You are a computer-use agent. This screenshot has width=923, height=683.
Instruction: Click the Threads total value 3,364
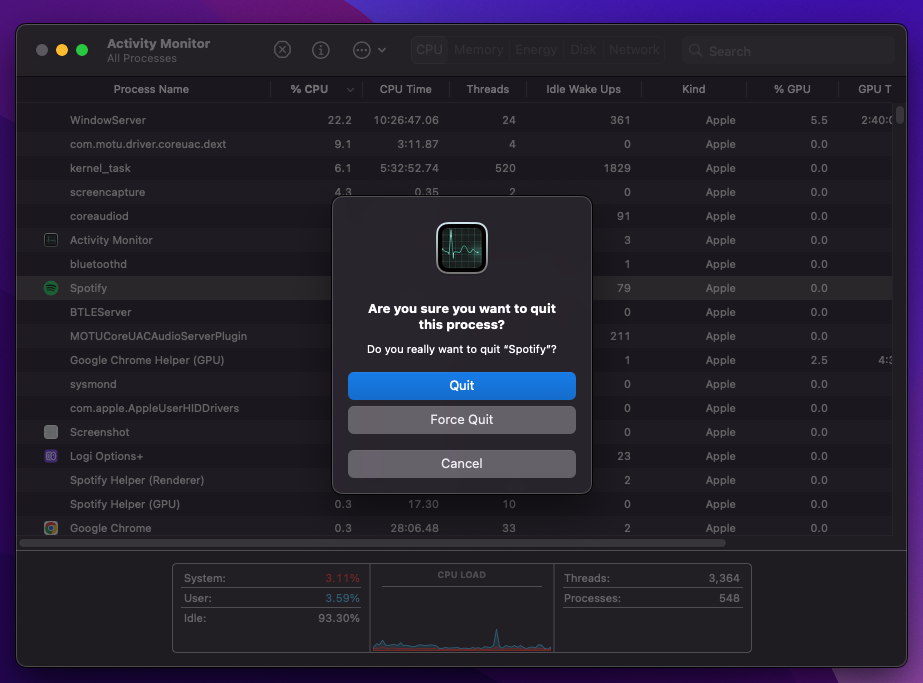coord(723,578)
